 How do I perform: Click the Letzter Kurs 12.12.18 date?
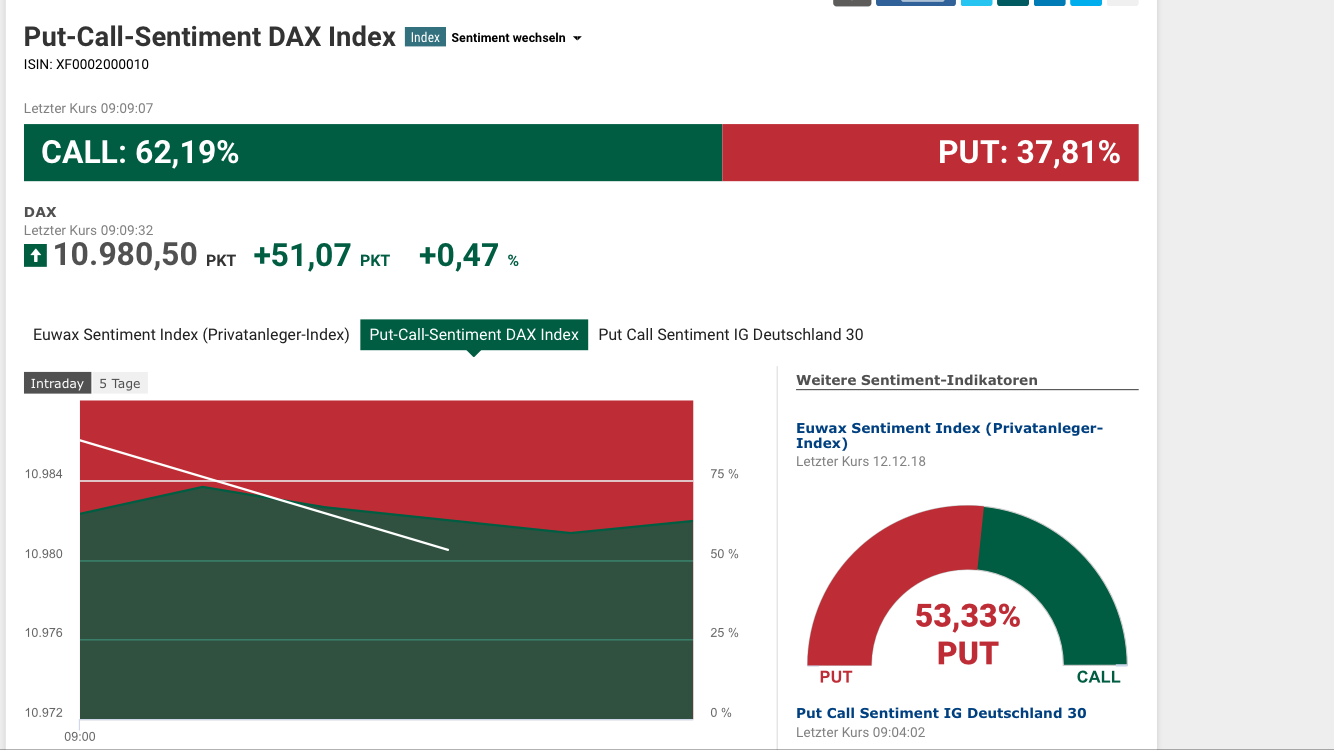861,461
